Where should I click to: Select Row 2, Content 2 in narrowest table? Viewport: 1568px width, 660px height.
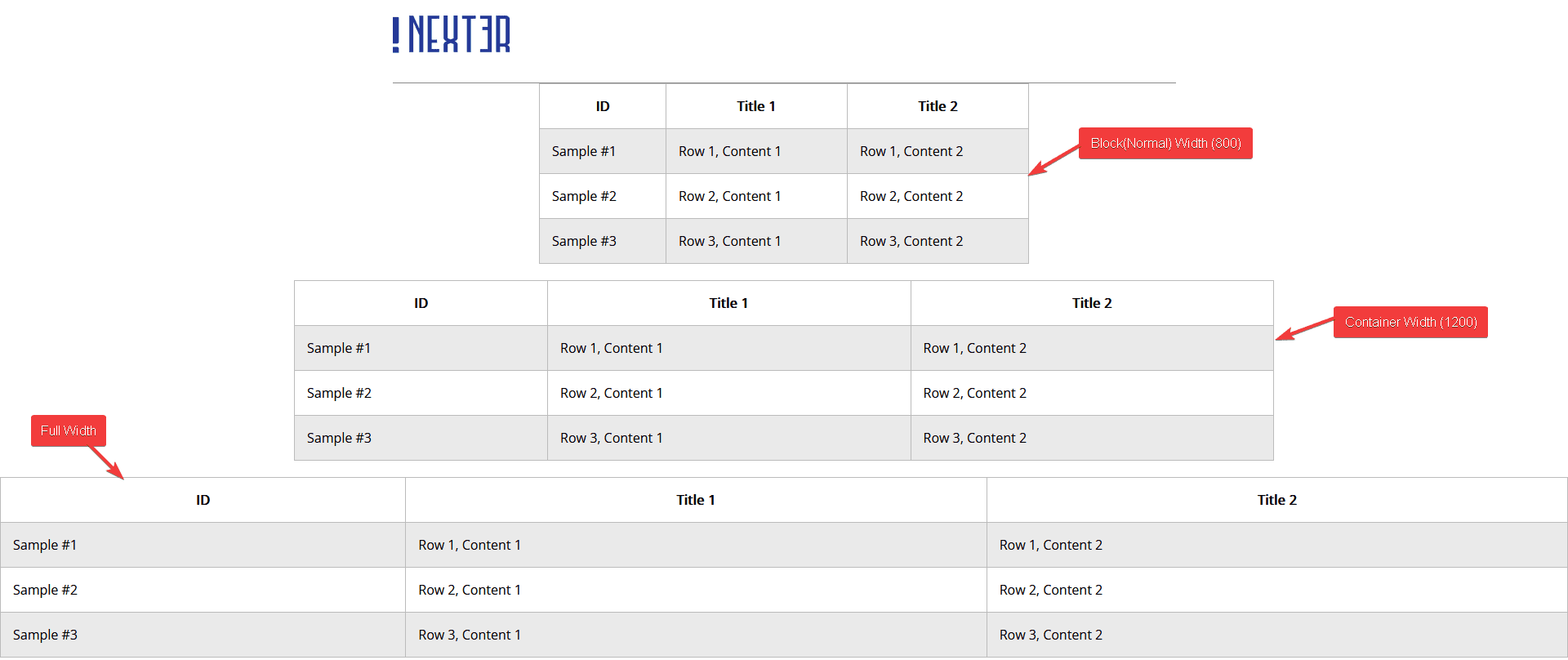click(938, 196)
